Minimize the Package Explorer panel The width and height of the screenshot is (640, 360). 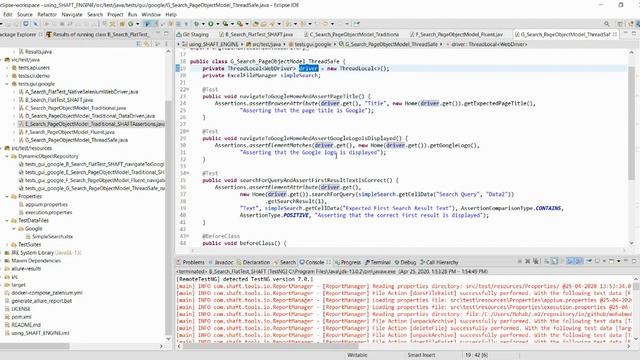click(158, 34)
